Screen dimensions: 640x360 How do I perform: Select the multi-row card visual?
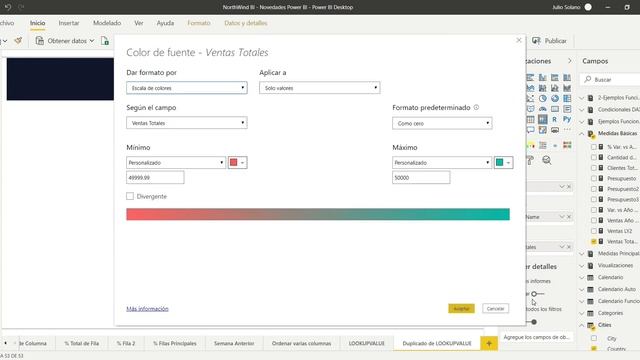click(x=567, y=109)
